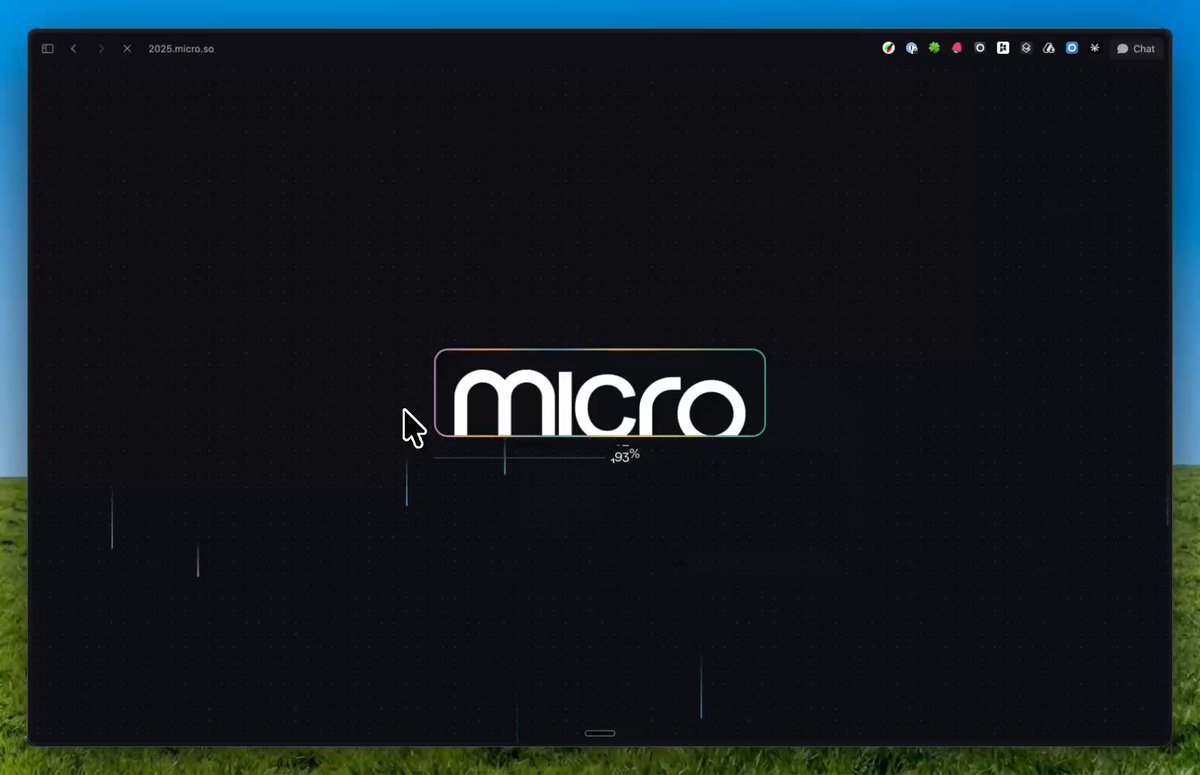This screenshot has height=775, width=1200.
Task: Open the cloud shaped extension icon
Action: point(1049,48)
